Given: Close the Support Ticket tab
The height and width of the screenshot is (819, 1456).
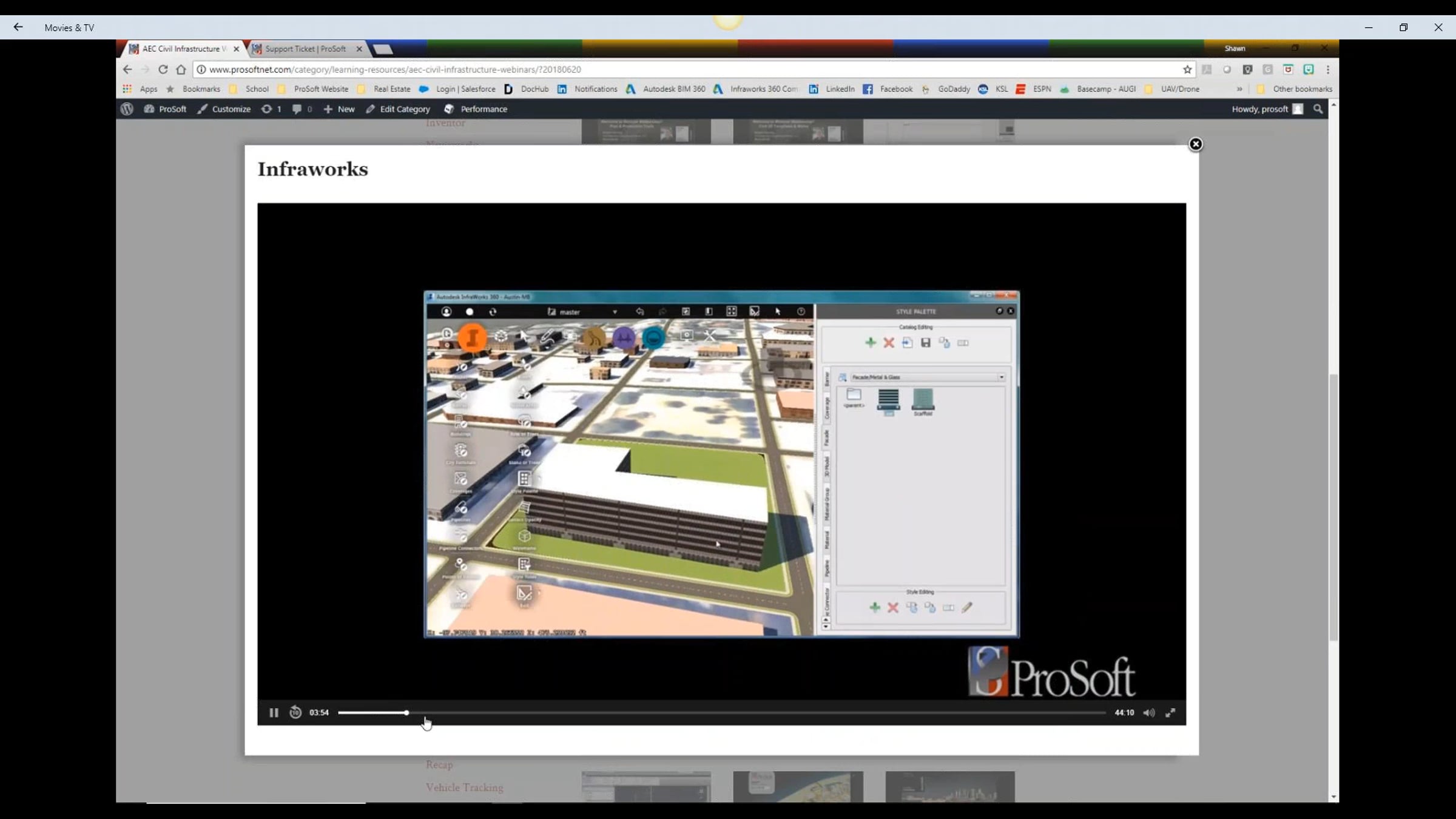Looking at the screenshot, I should (359, 49).
